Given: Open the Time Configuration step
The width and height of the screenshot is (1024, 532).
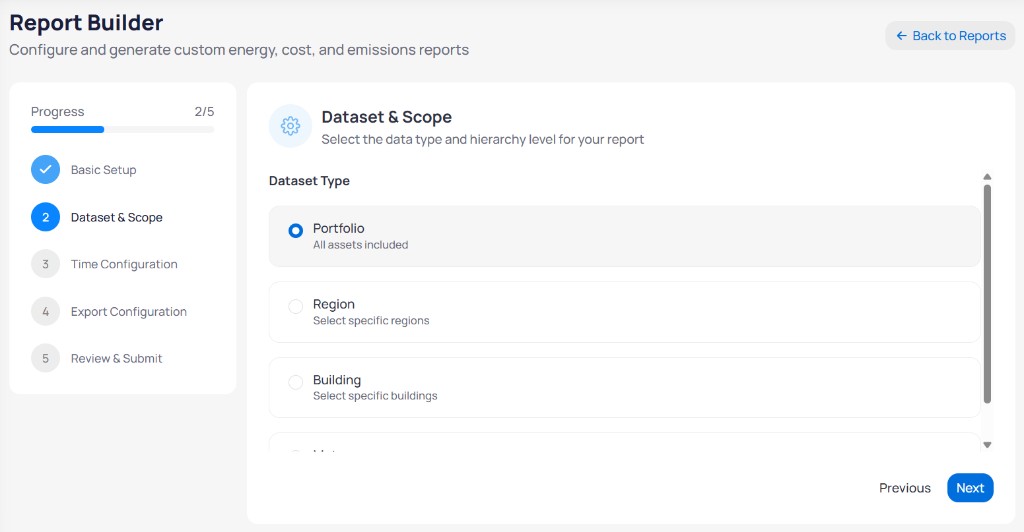Looking at the screenshot, I should [x=124, y=264].
